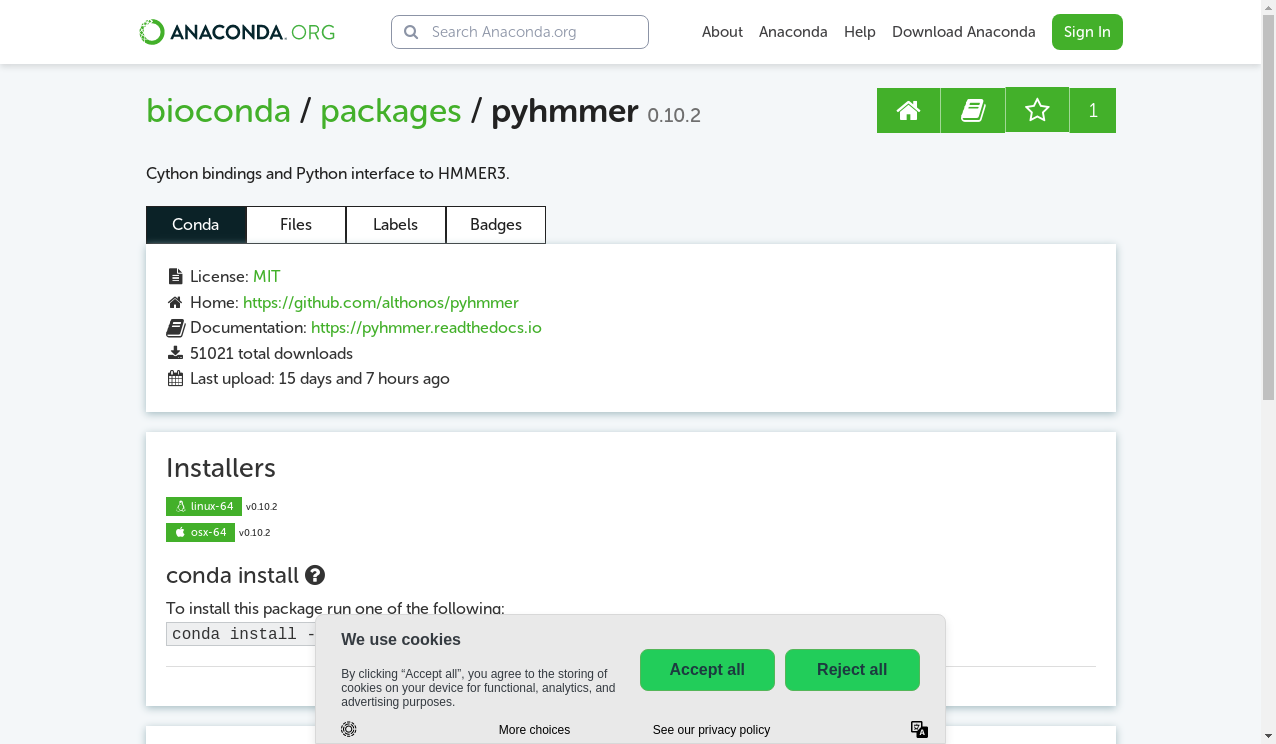Open the bioconda breadcrumb link
1276x744 pixels.
[218, 110]
